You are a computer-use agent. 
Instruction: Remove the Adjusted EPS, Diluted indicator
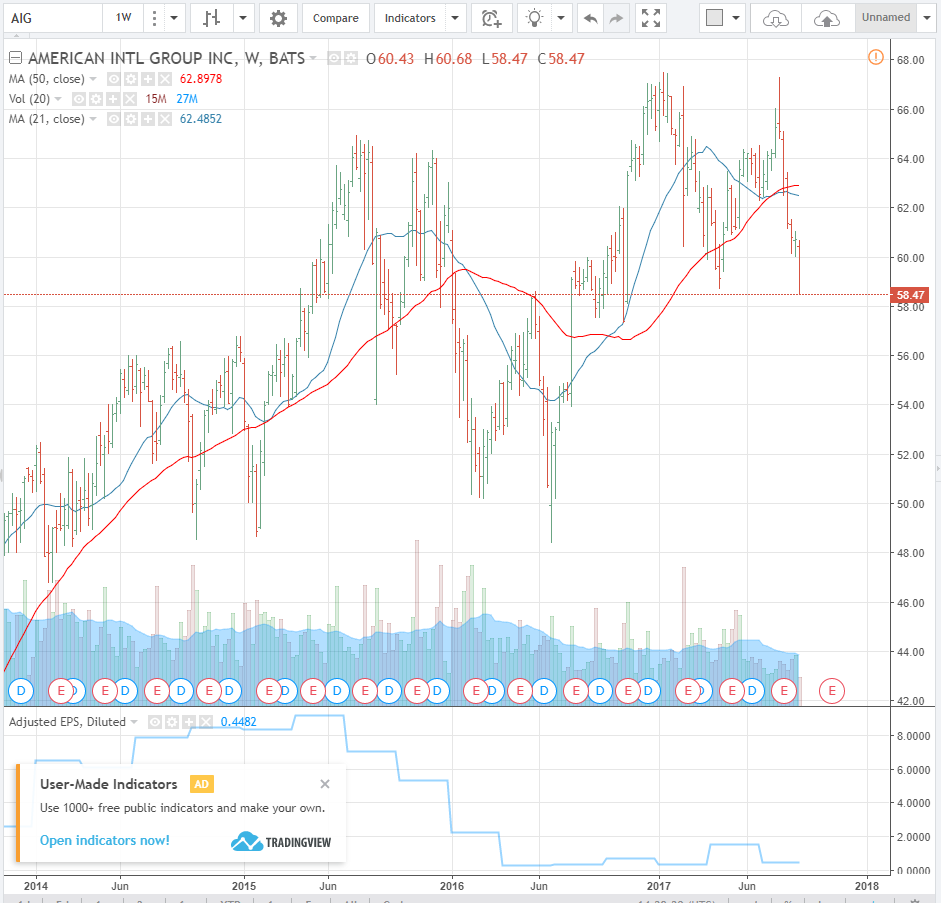pos(205,722)
